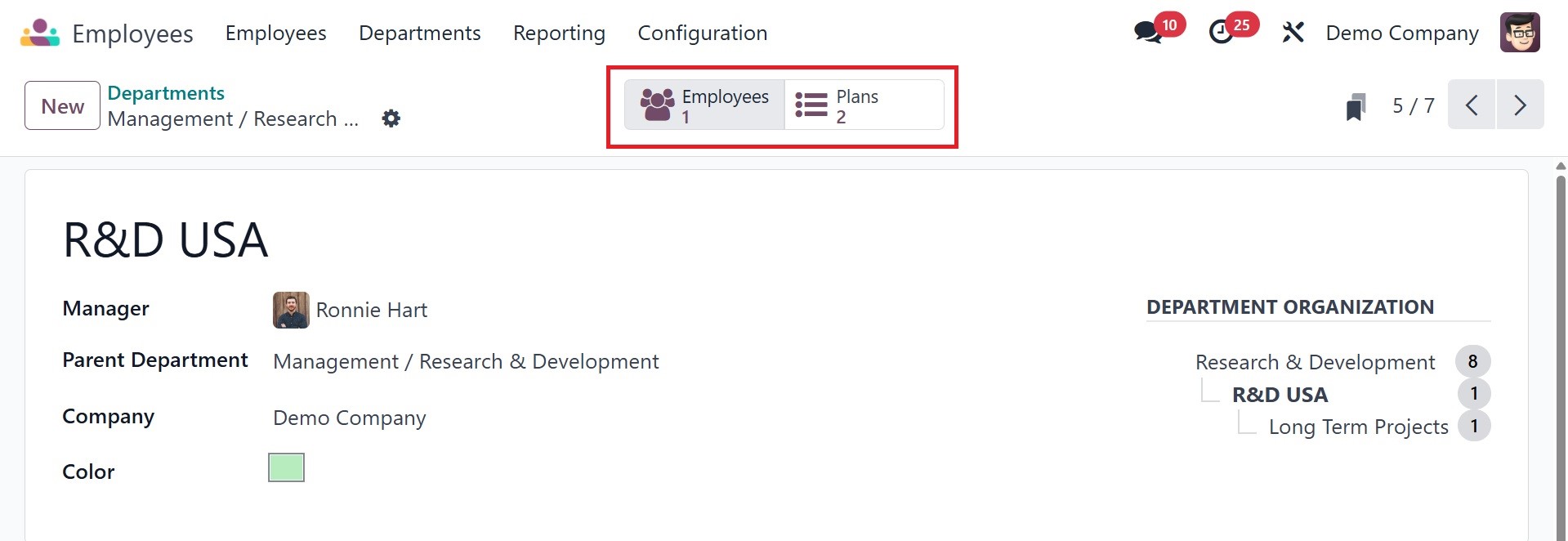Click the New button
This screenshot has width=1568, height=541.
click(62, 105)
